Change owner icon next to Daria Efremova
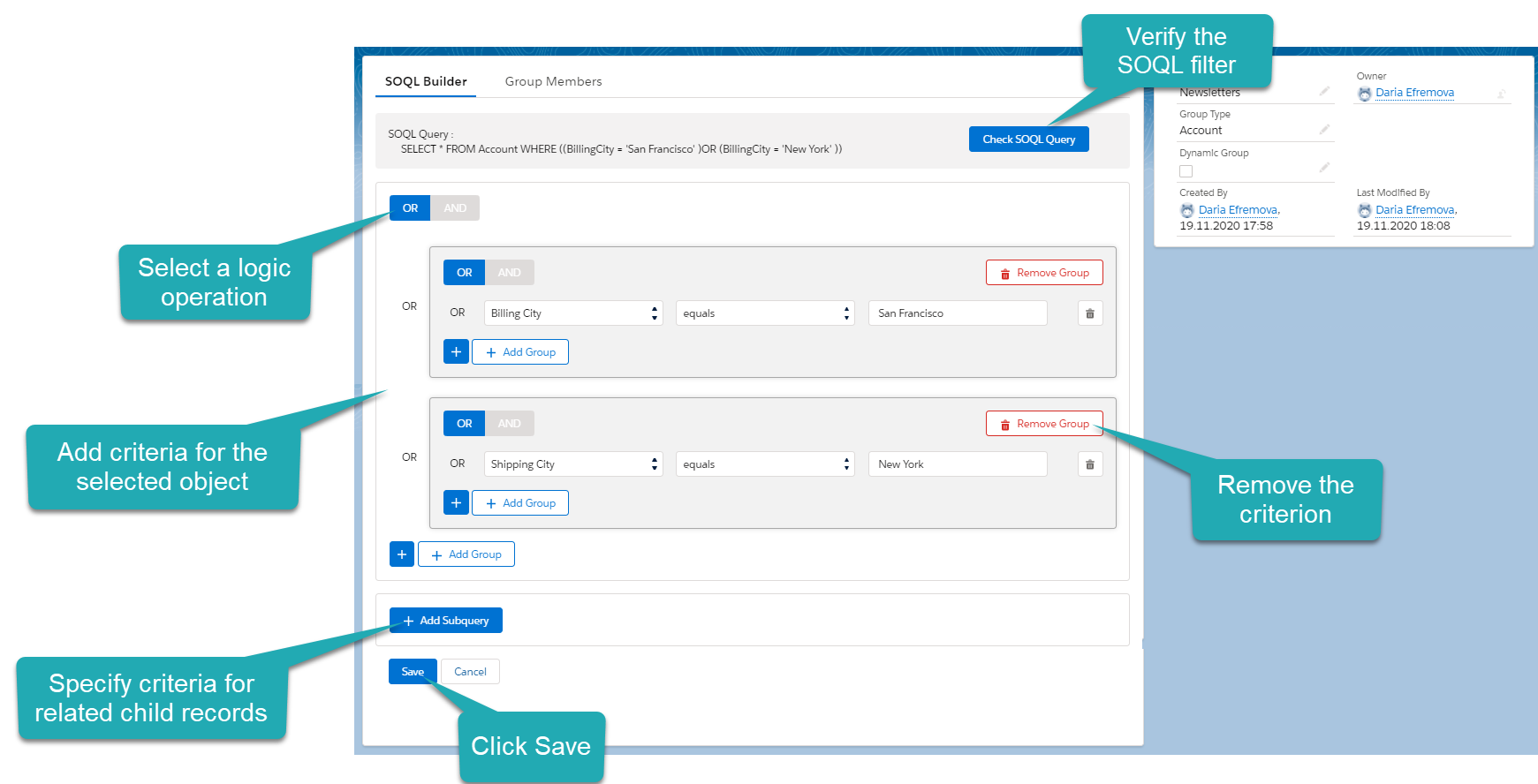1538x784 pixels. (x=1501, y=94)
